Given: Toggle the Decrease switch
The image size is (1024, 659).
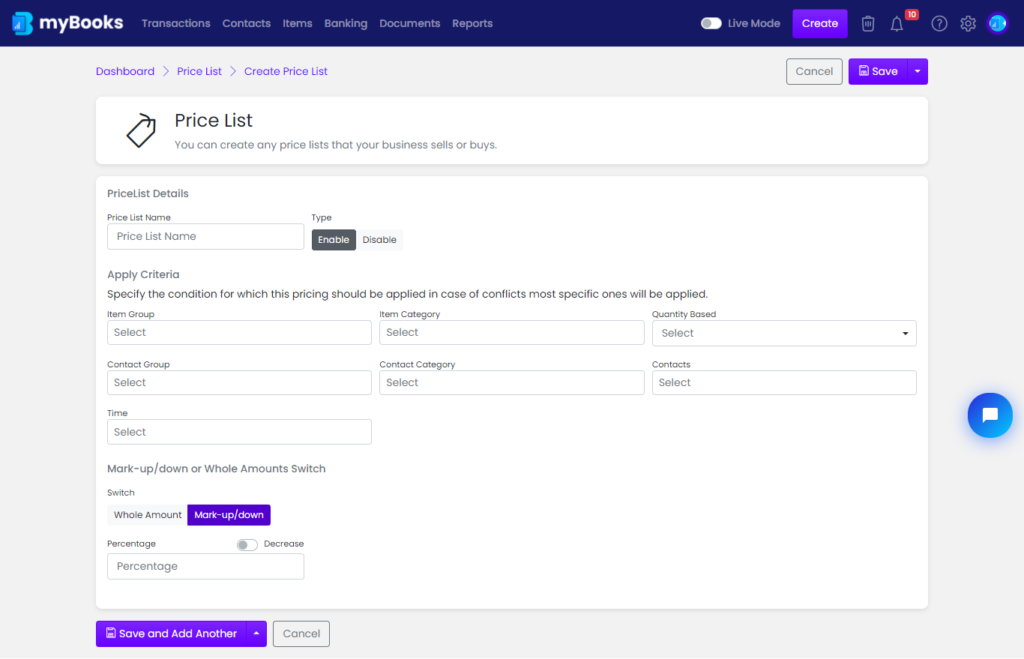Looking at the screenshot, I should pos(247,545).
